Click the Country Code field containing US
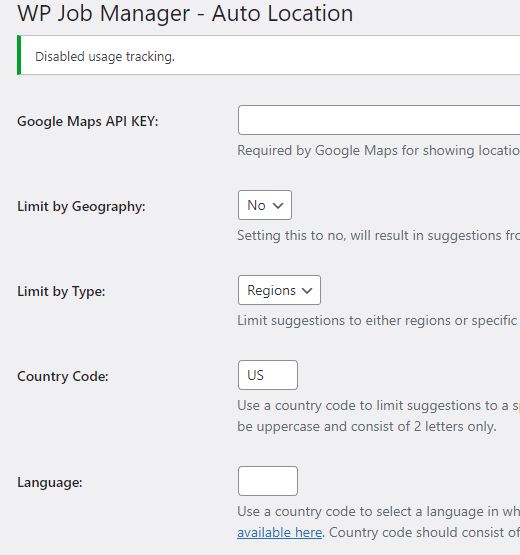The image size is (520, 555). coord(268,375)
